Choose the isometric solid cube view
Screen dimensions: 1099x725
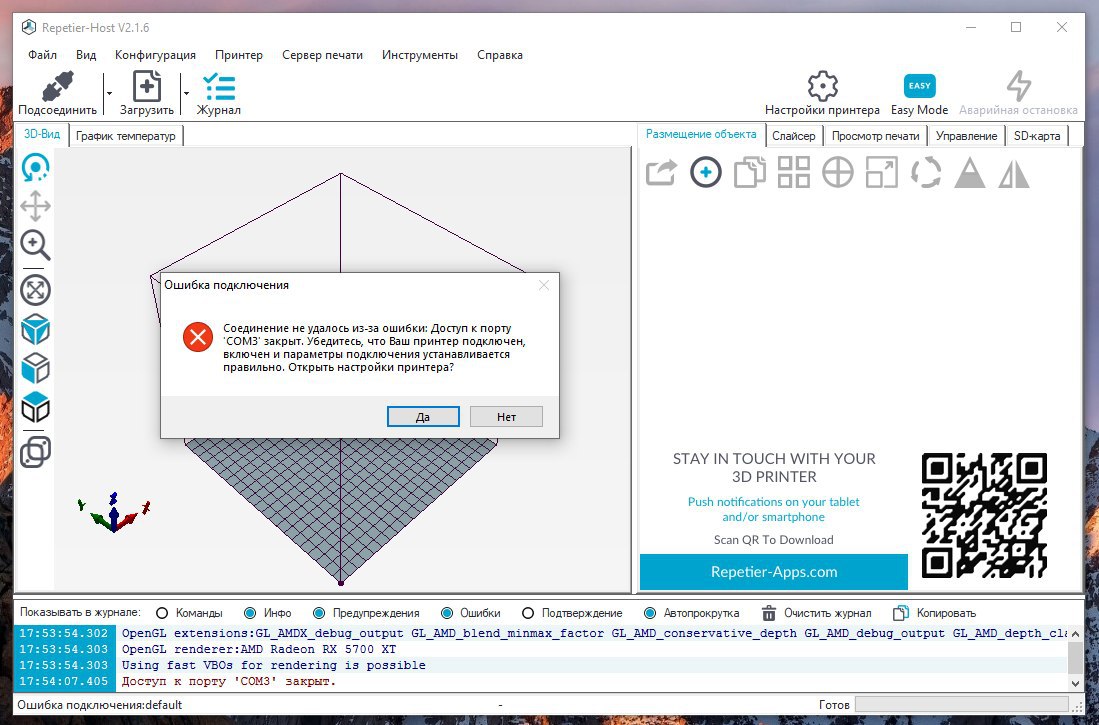click(x=35, y=330)
